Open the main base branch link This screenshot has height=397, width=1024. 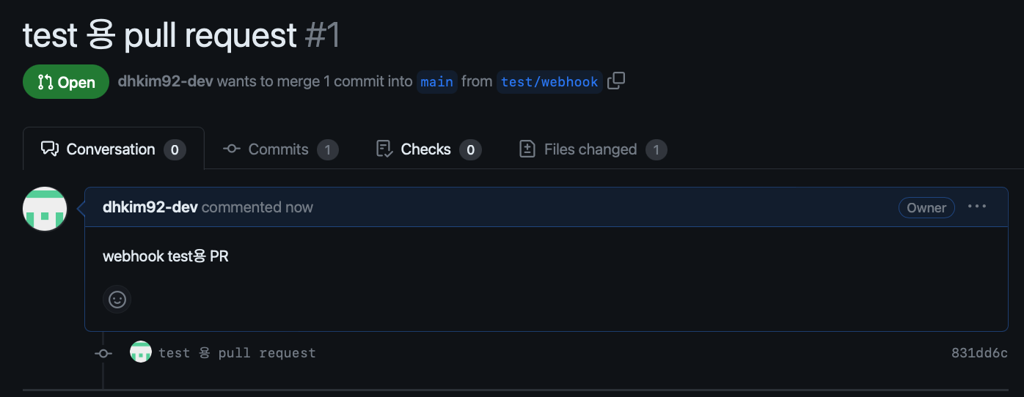(x=437, y=82)
